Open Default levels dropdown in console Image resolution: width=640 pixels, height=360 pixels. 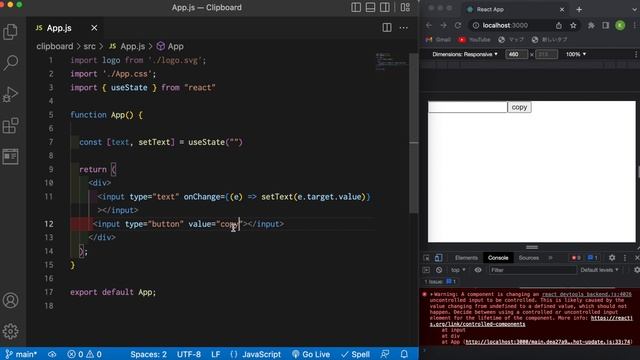[599, 270]
